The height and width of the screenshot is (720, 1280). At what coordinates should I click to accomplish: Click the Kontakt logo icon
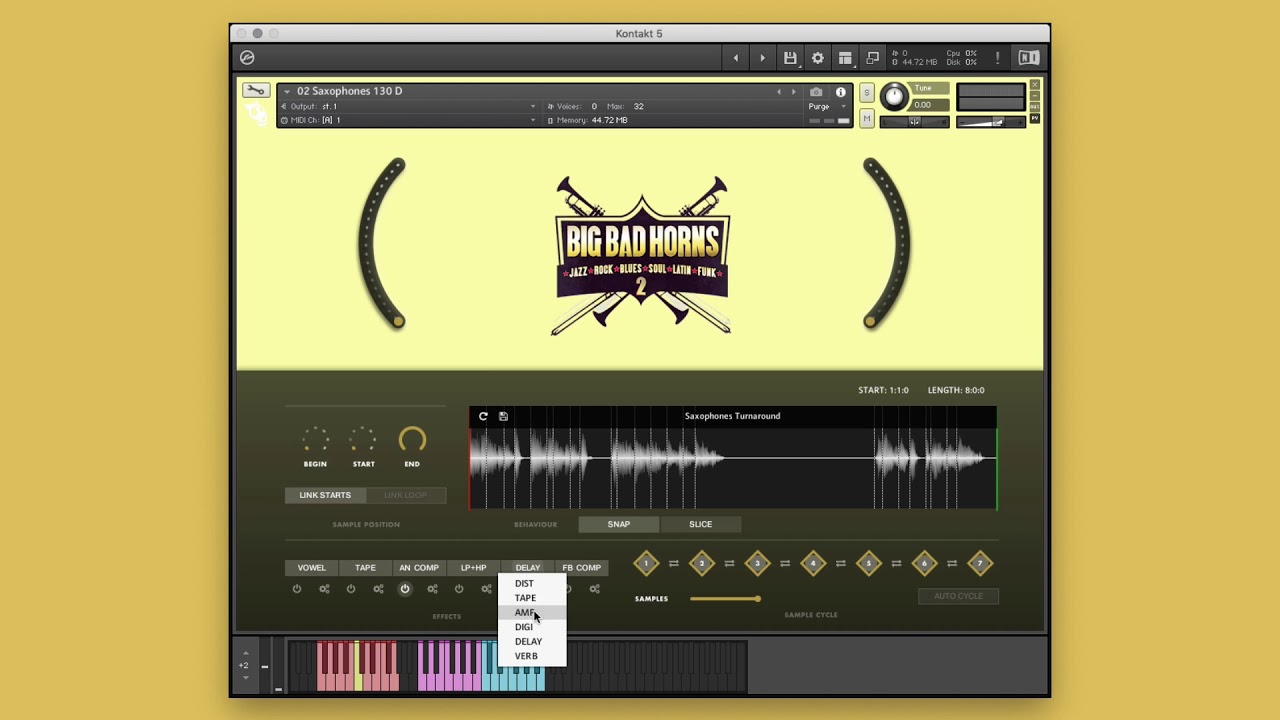[x=247, y=58]
